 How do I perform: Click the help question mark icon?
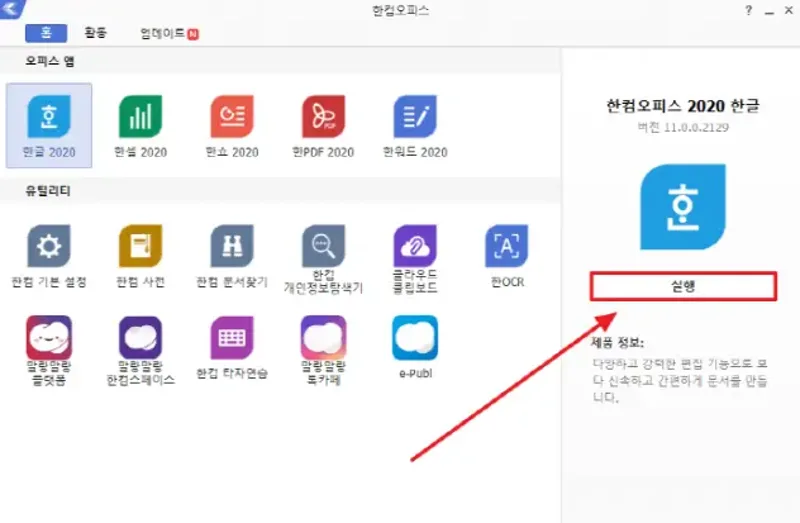click(748, 10)
